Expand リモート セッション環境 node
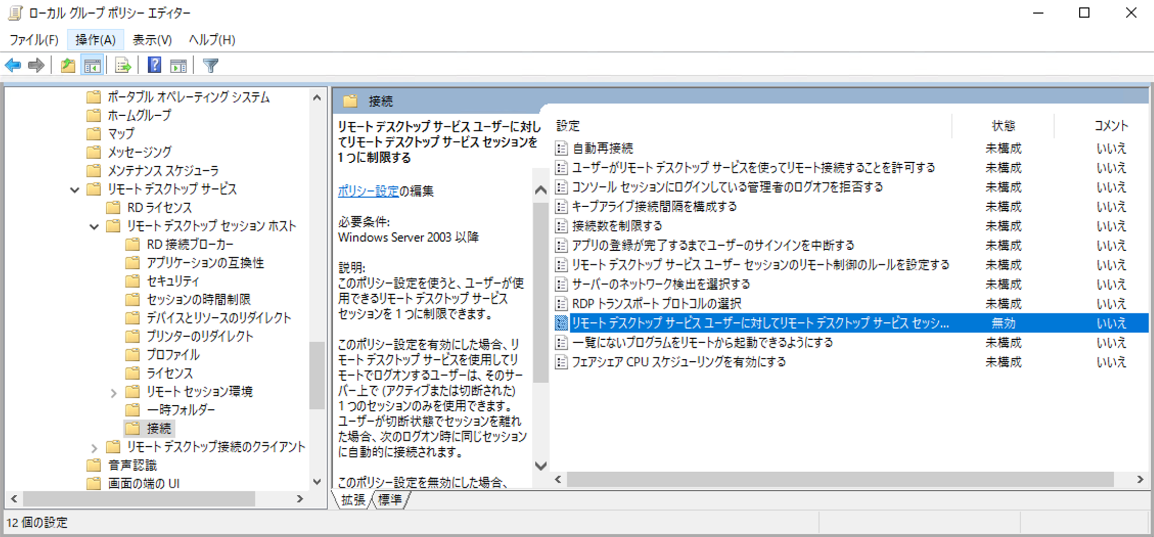1154x537 pixels. (x=113, y=392)
